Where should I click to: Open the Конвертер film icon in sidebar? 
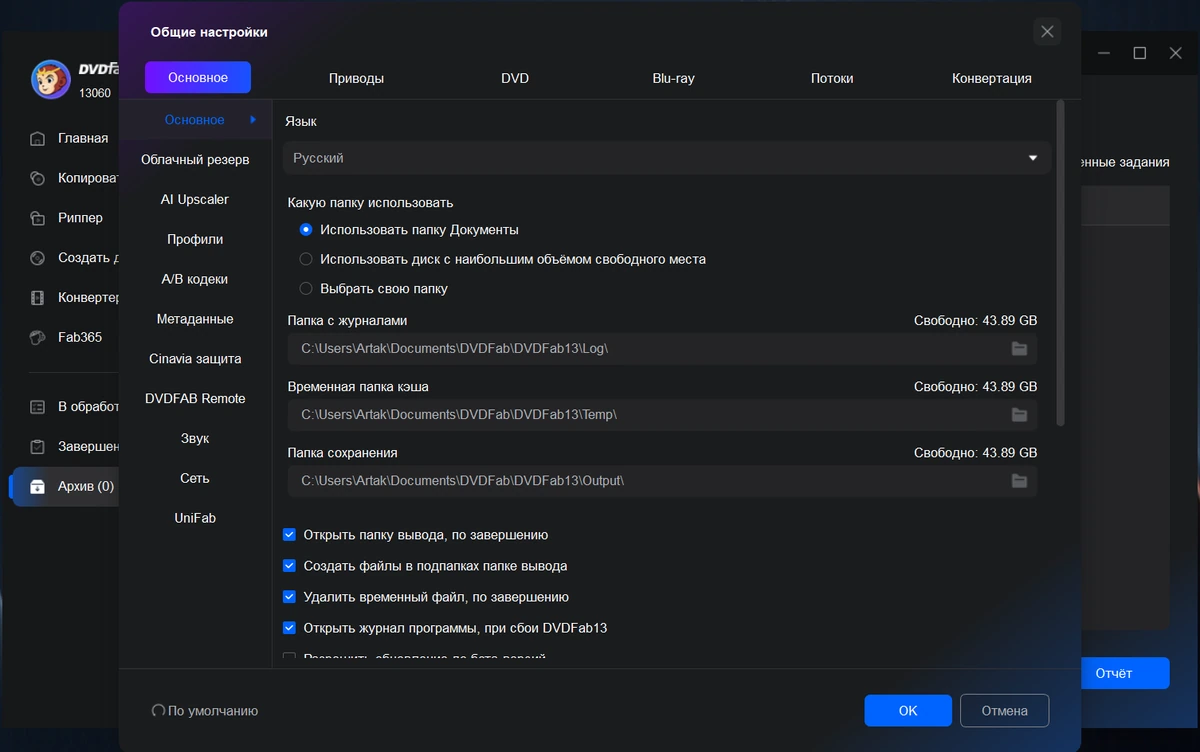click(38, 298)
